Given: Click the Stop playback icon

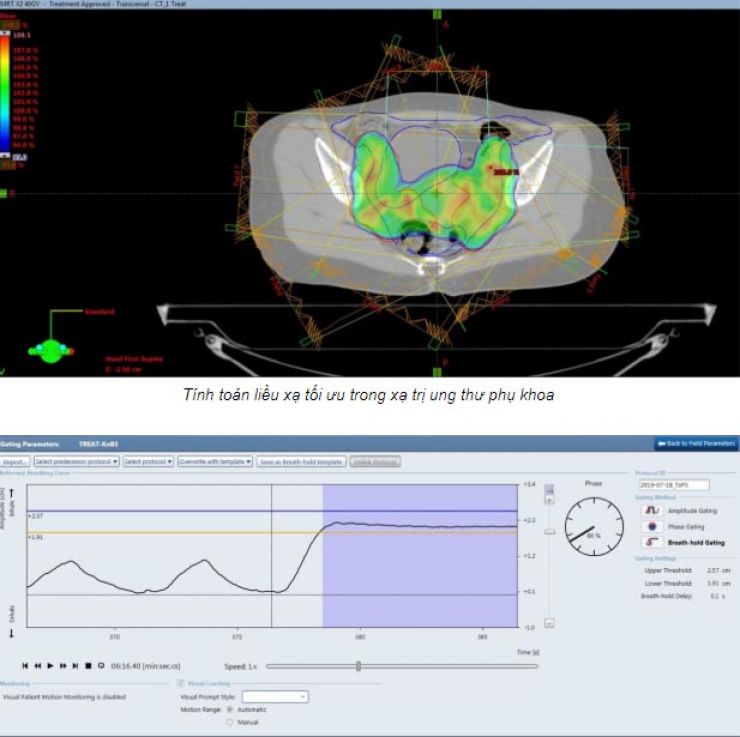Looking at the screenshot, I should 88,665.
